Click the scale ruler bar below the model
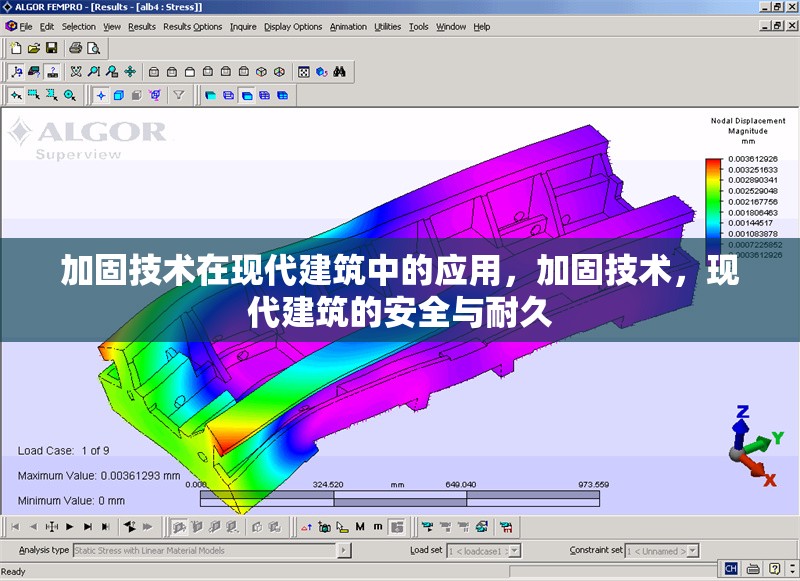The width and height of the screenshot is (800, 581). point(399,498)
